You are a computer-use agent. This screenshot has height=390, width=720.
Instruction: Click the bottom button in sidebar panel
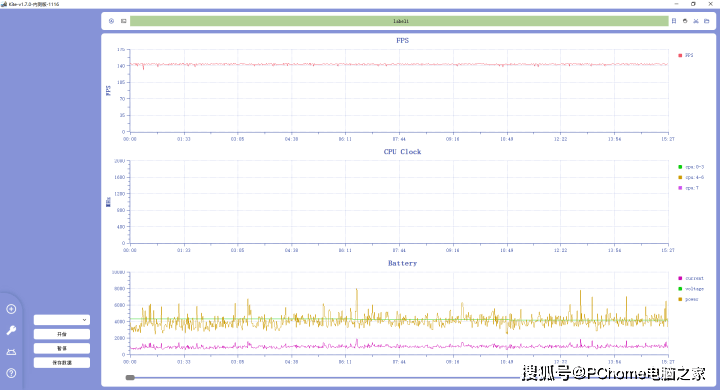[62, 362]
